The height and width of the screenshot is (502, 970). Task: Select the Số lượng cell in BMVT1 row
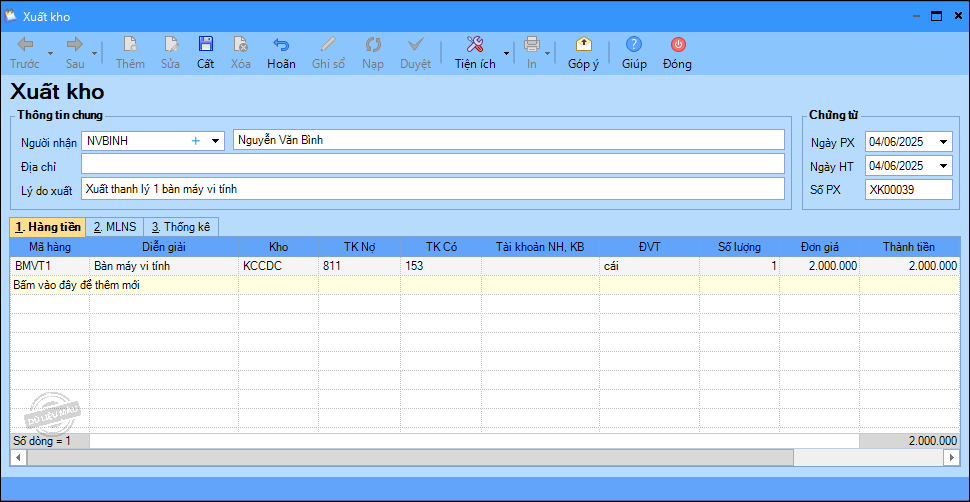740,266
